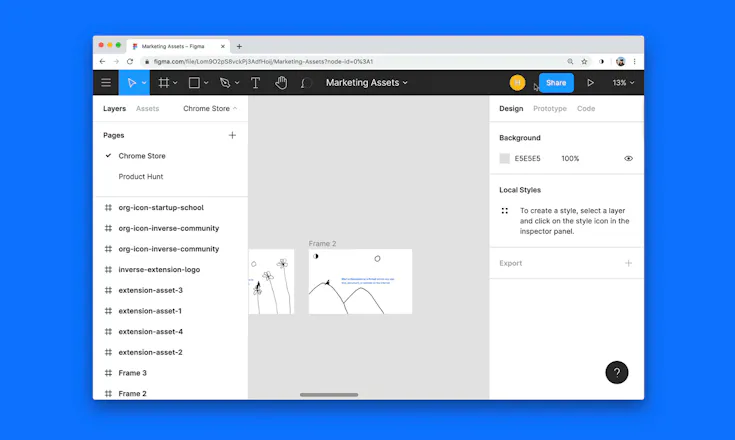
Task: Expand the shape tools chevron
Action: tap(206, 83)
